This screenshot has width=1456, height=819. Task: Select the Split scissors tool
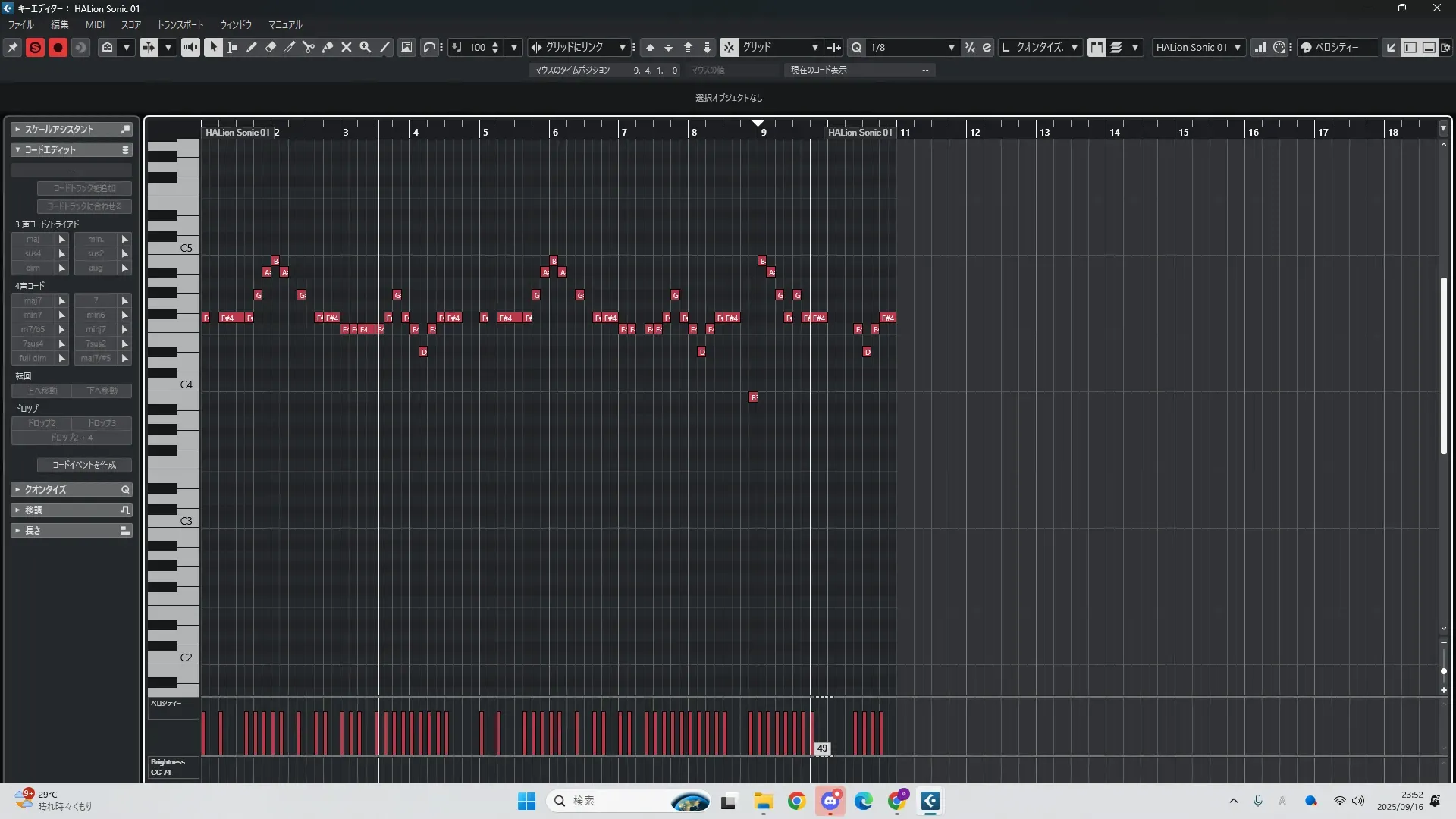pos(308,47)
